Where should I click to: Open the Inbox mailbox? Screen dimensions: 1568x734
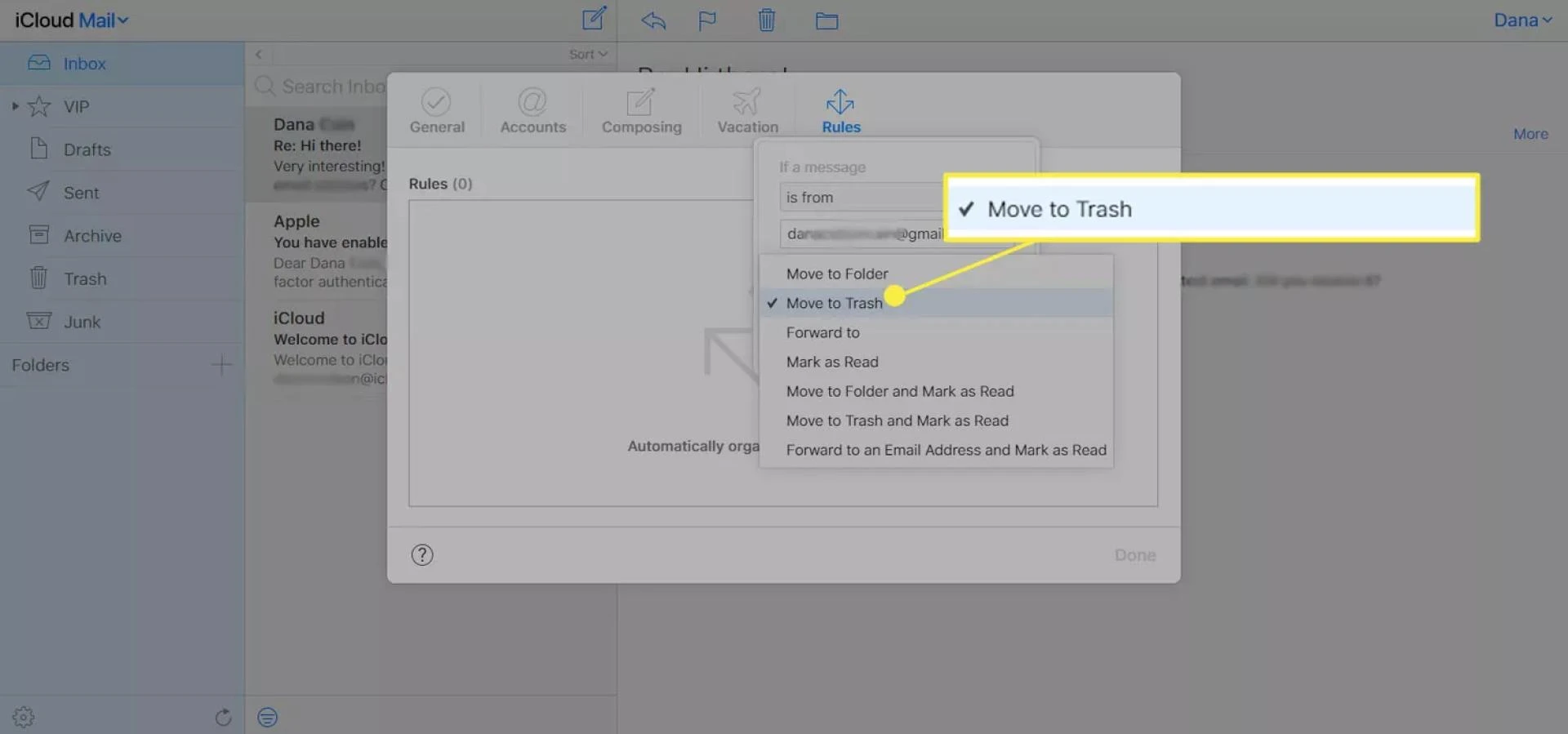122,63
